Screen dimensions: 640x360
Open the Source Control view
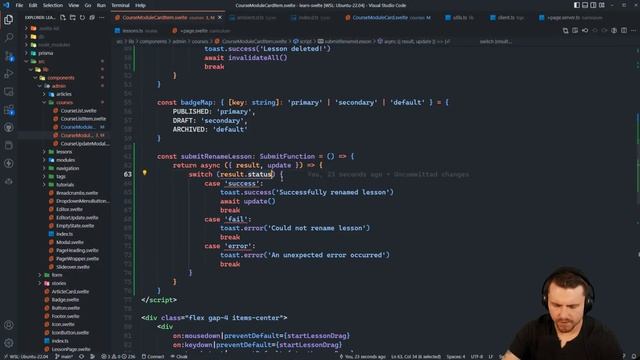(x=9, y=56)
